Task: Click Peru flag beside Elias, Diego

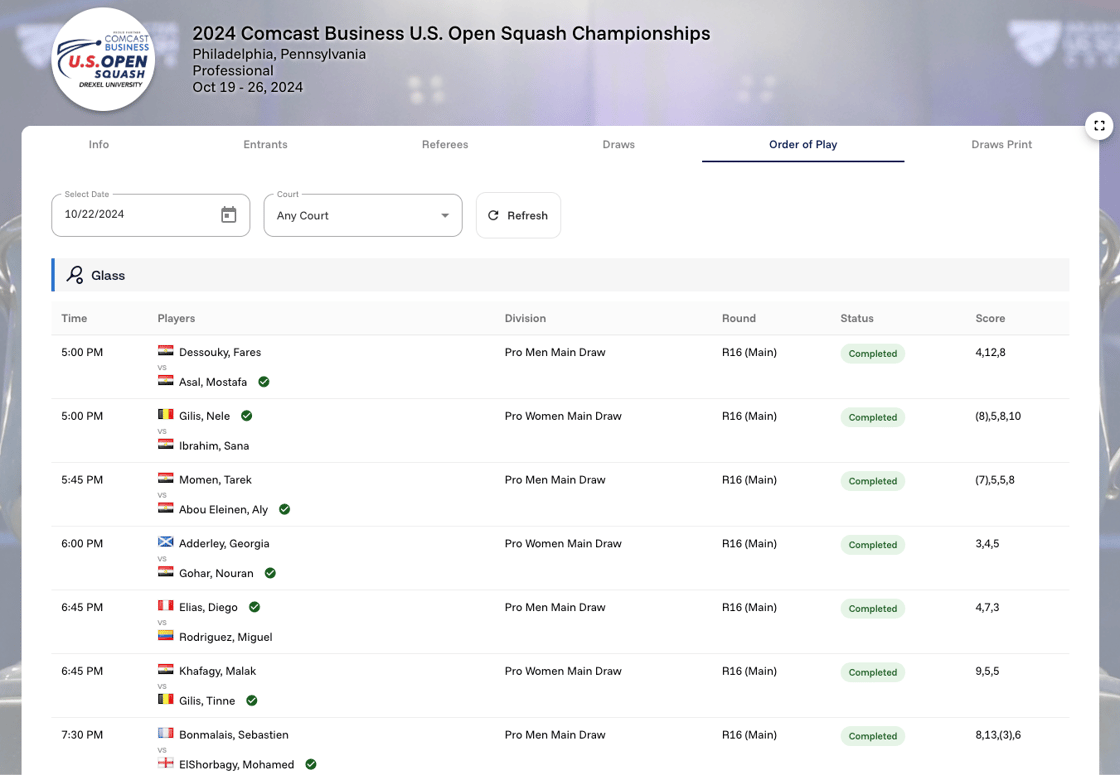Action: coord(166,606)
